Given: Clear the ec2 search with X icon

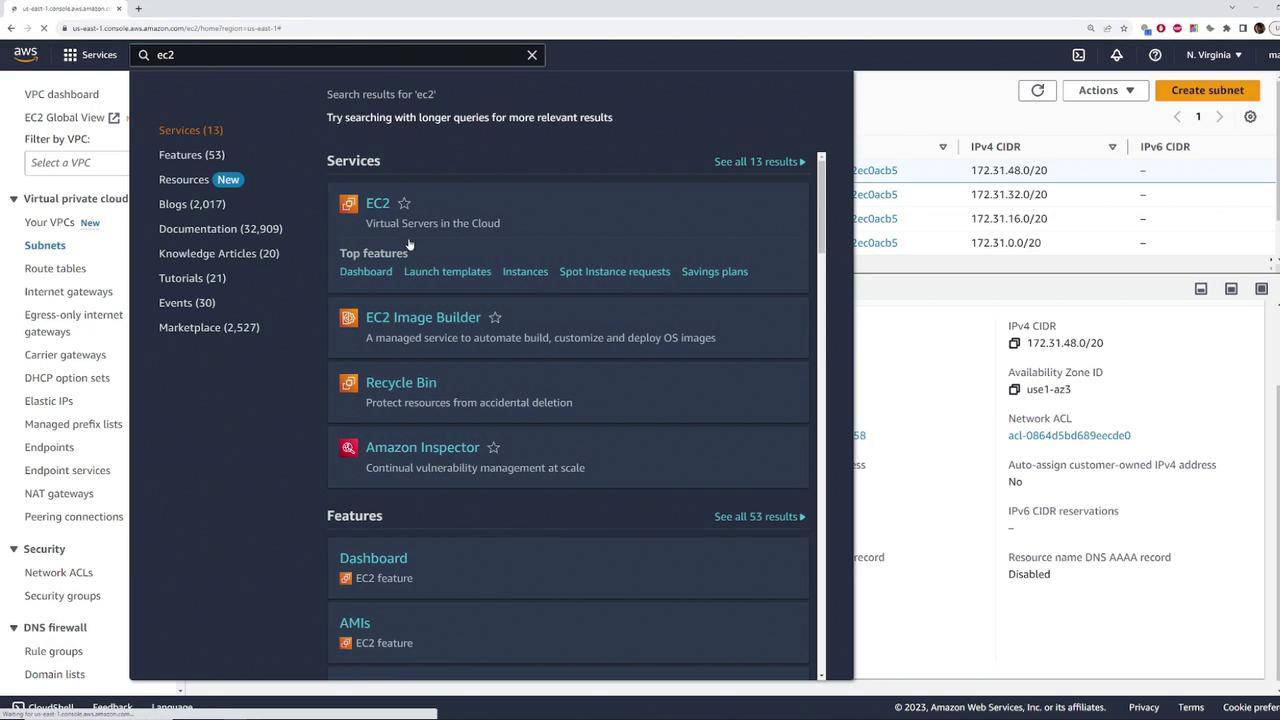Looking at the screenshot, I should click(532, 55).
